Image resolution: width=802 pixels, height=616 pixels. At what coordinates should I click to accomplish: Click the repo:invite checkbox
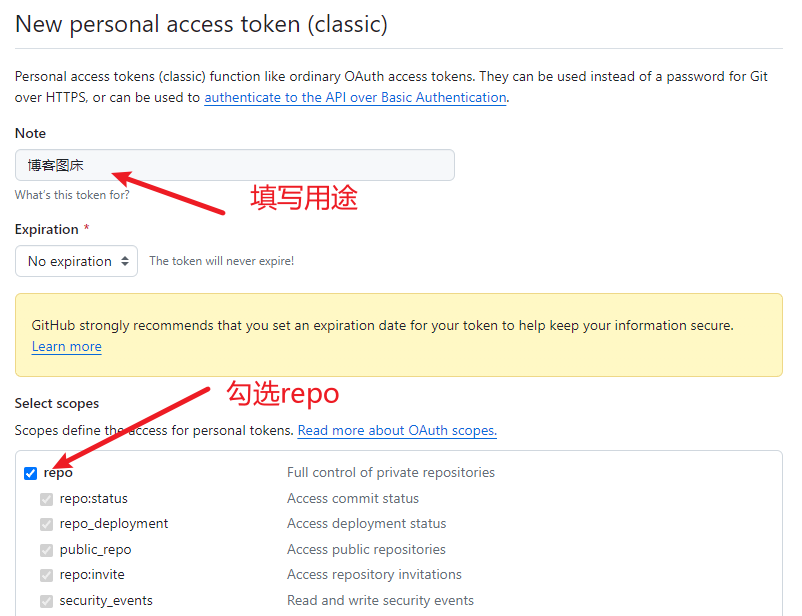(x=47, y=576)
